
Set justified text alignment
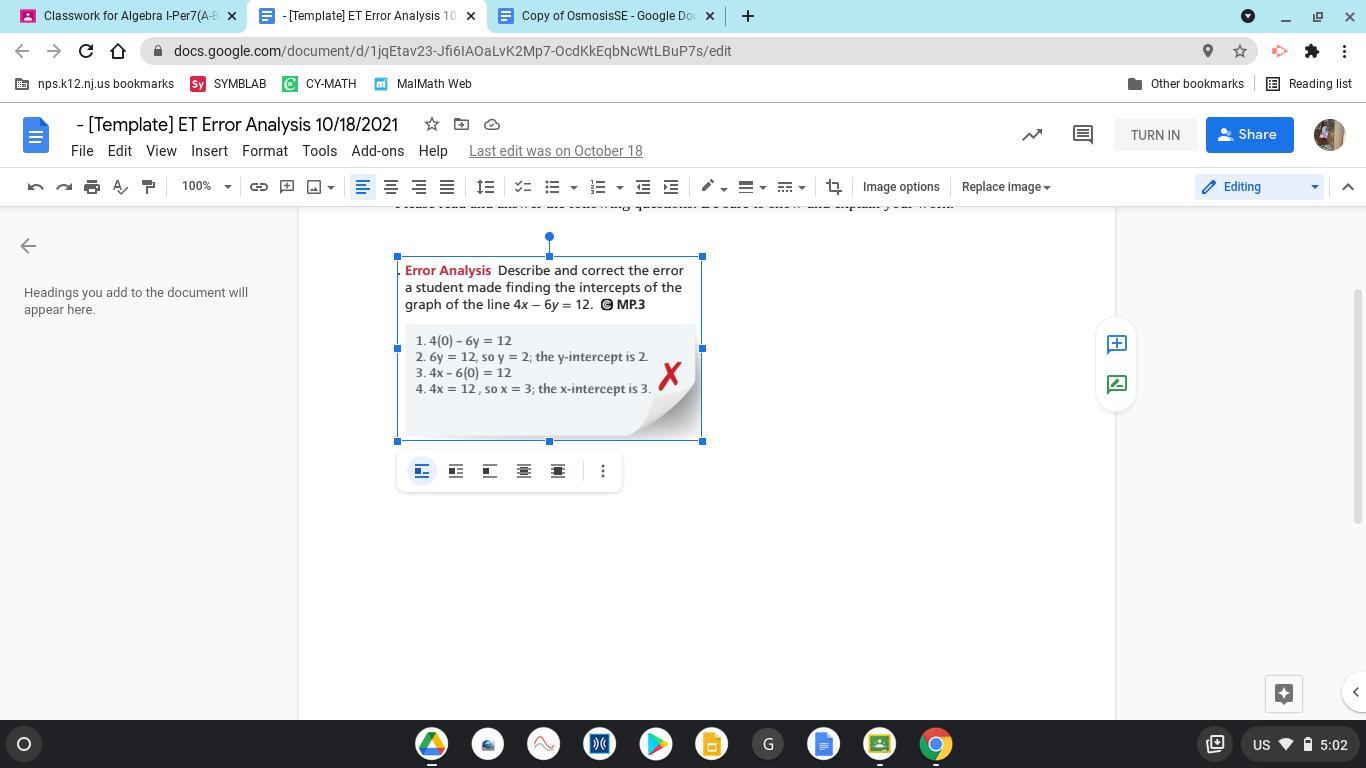coord(447,187)
